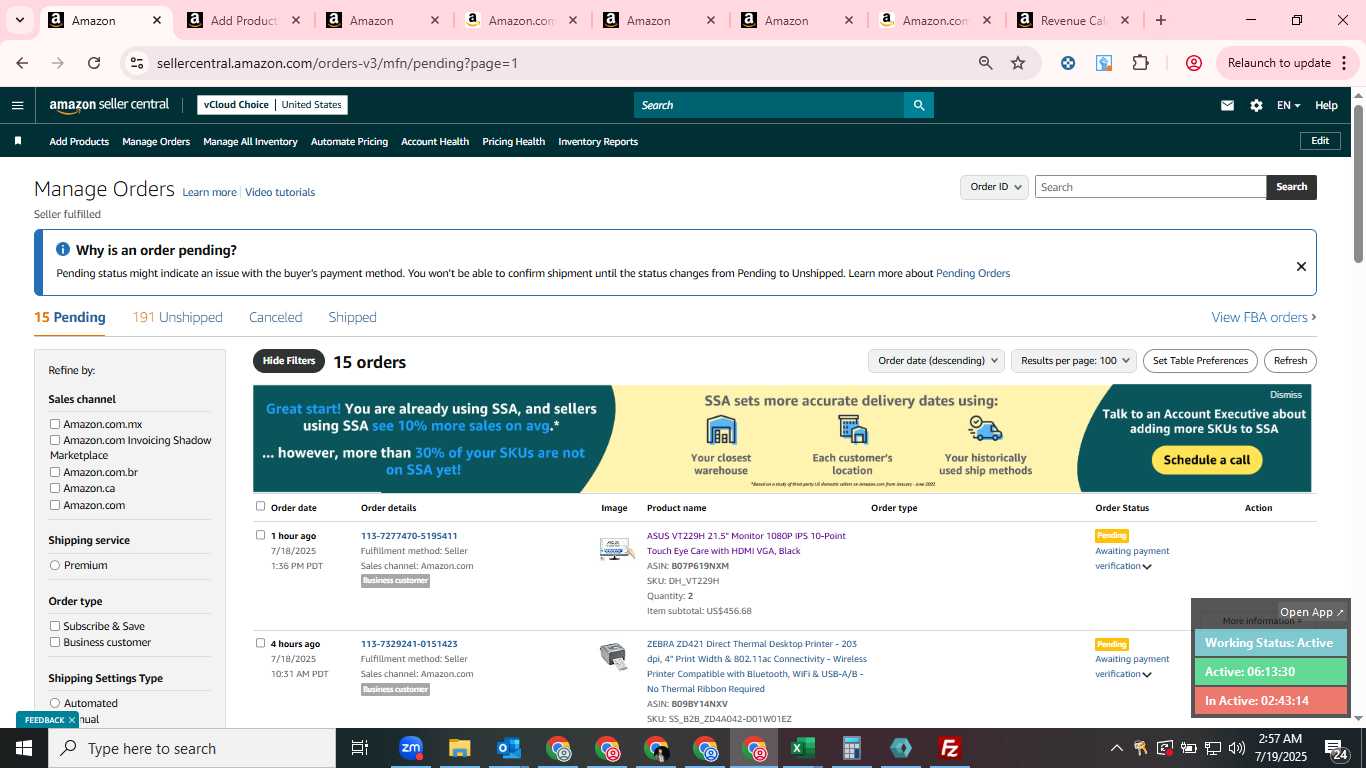Click the Task View taskbar icon
This screenshot has width=1366, height=768.
(360, 748)
